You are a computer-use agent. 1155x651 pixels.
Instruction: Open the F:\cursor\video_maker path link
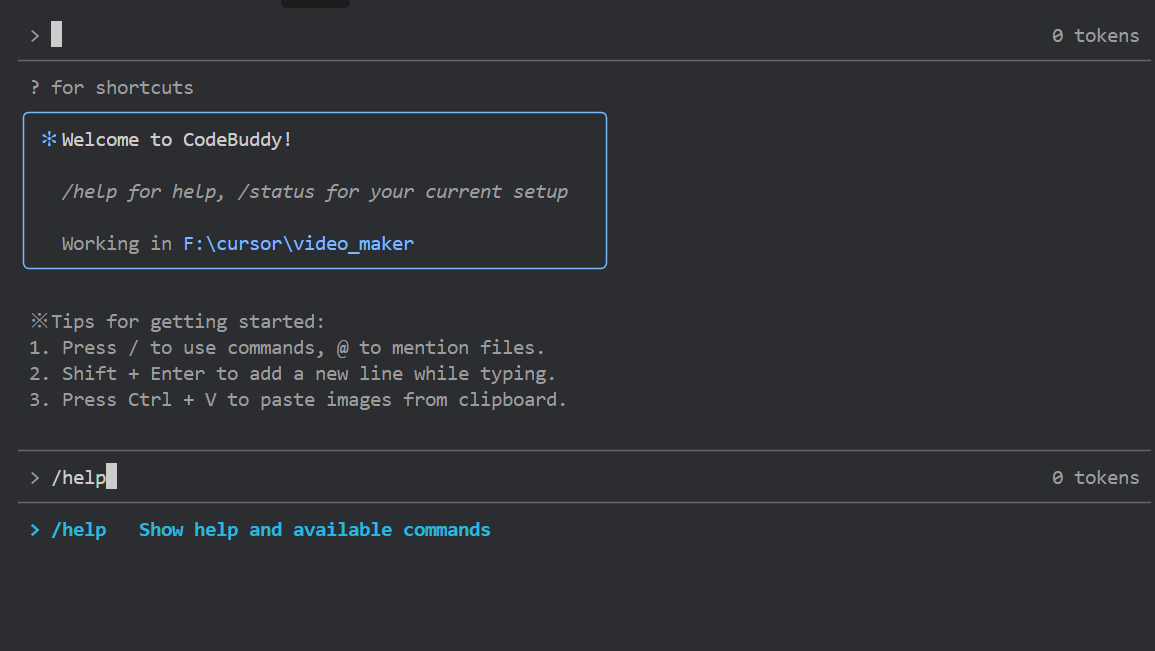[x=298, y=244]
